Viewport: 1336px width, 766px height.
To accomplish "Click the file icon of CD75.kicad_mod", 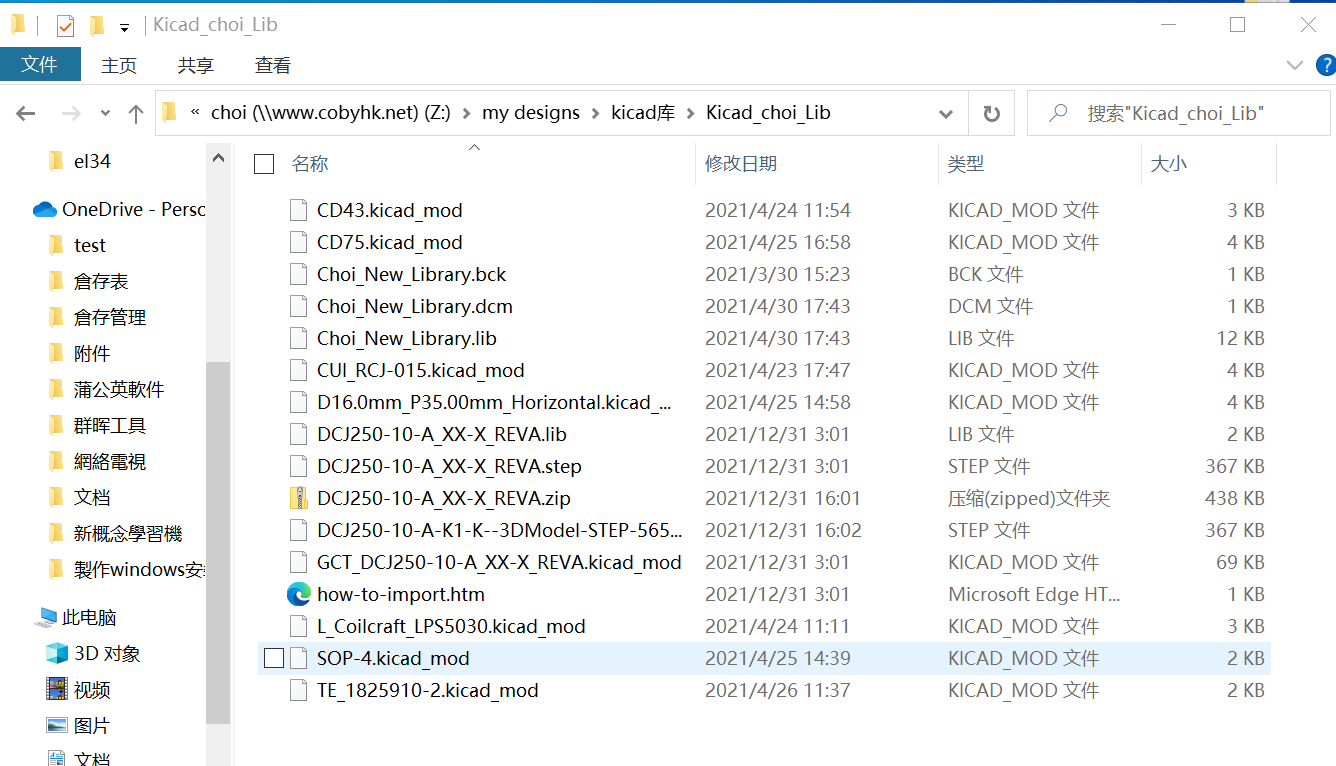I will pyautogui.click(x=298, y=242).
